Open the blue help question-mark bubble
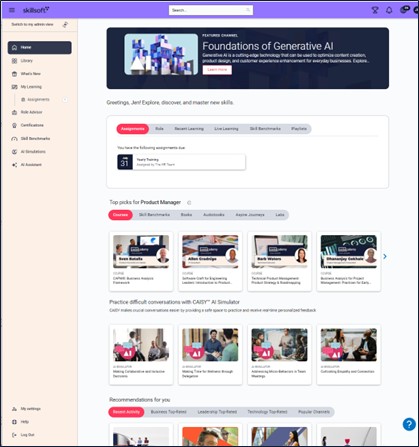 [x=409, y=424]
